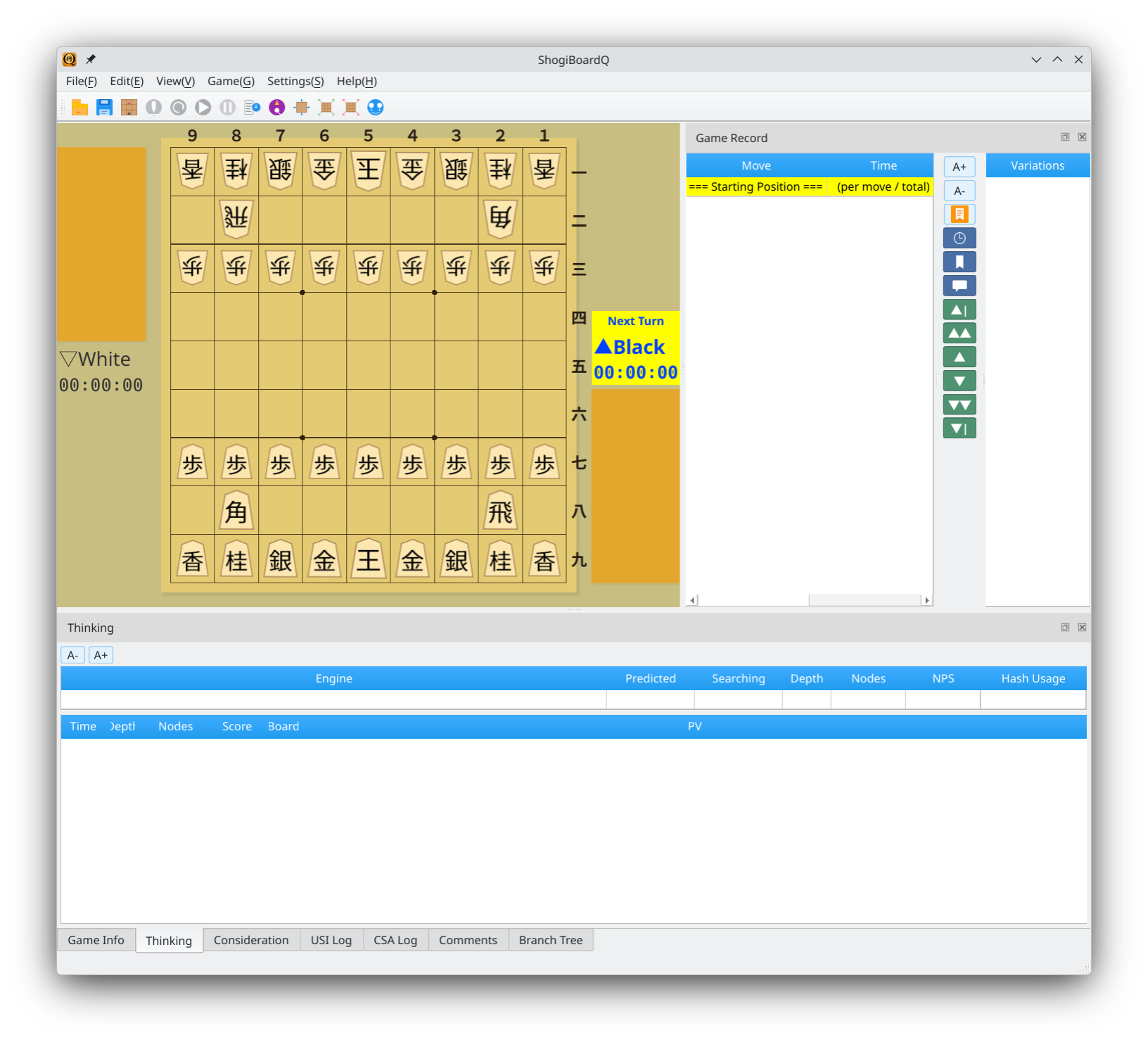Viewport: 1148px width, 1042px height.
Task: Open engine settings with the blue face icon
Action: pyautogui.click(x=375, y=107)
